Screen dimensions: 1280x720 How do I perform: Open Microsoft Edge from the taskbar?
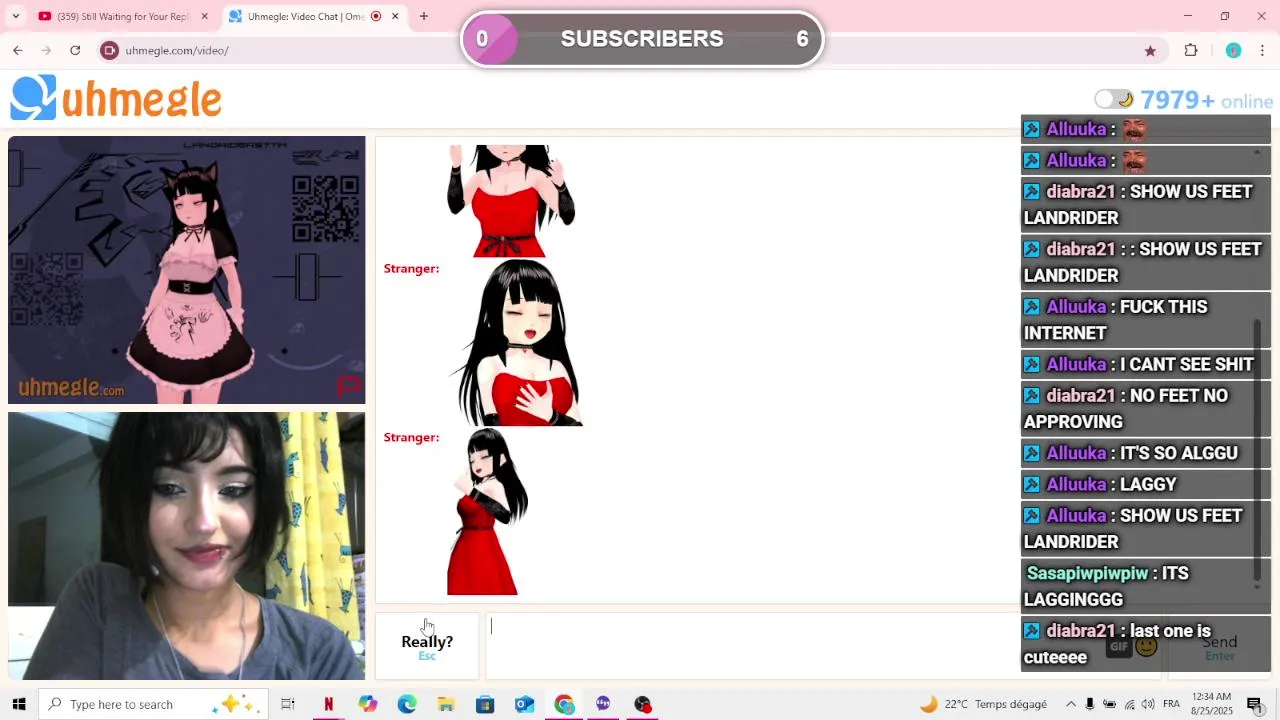click(x=407, y=704)
